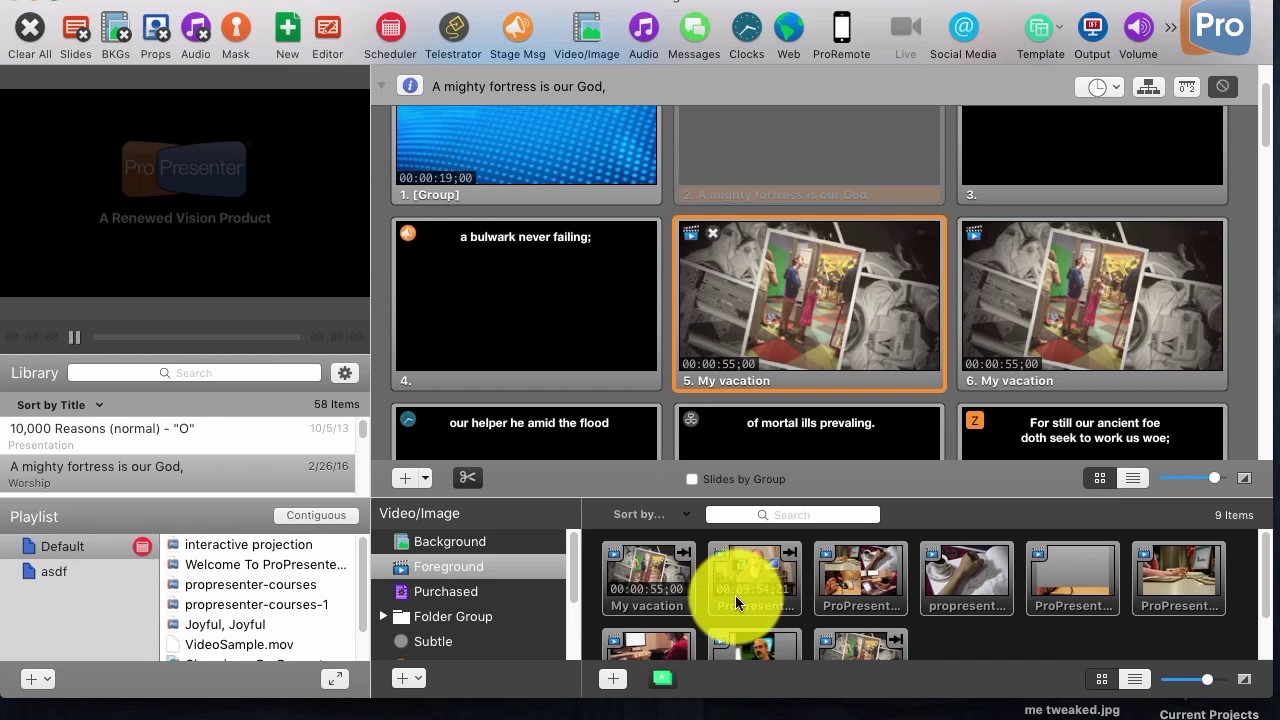This screenshot has width=1280, height=720.
Task: Open the playlist add plus dropdown
Action: [x=38, y=679]
